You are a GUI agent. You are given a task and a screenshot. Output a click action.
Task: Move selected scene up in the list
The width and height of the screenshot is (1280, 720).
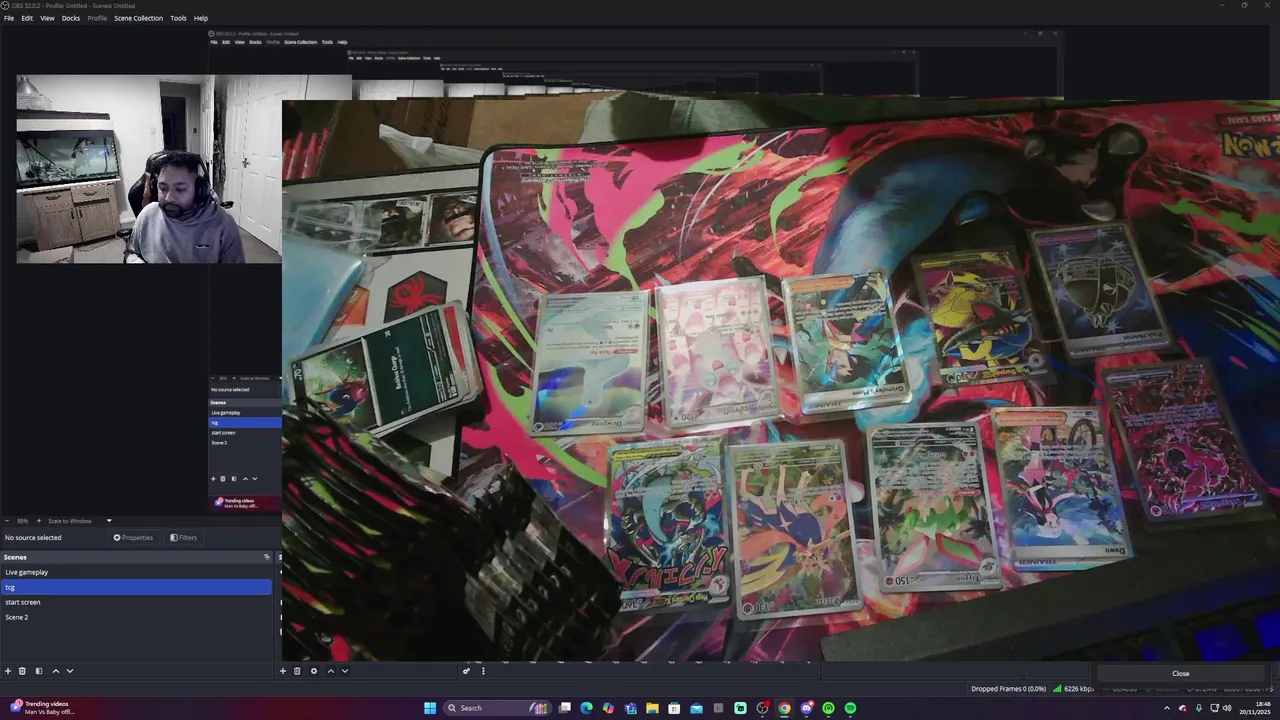pos(56,671)
